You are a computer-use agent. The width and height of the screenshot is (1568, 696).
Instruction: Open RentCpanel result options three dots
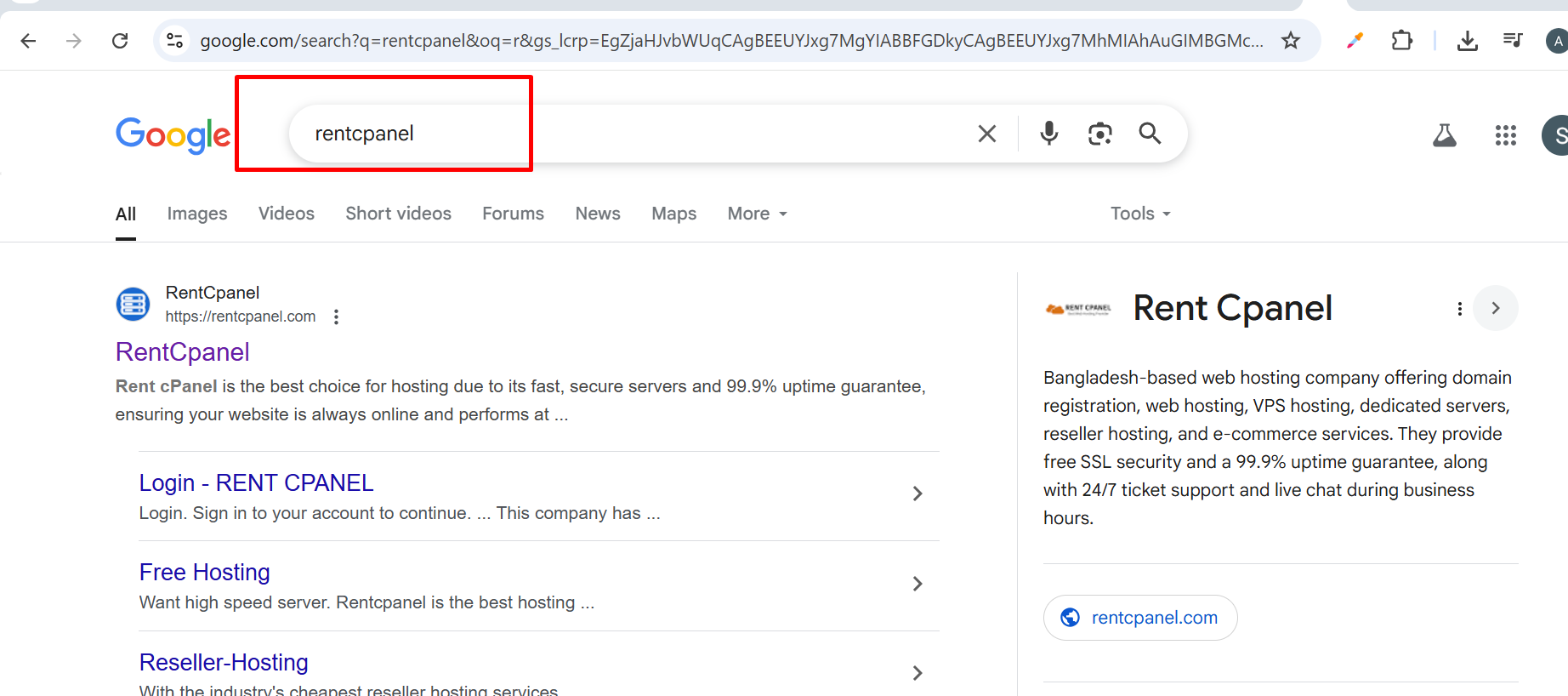(337, 317)
